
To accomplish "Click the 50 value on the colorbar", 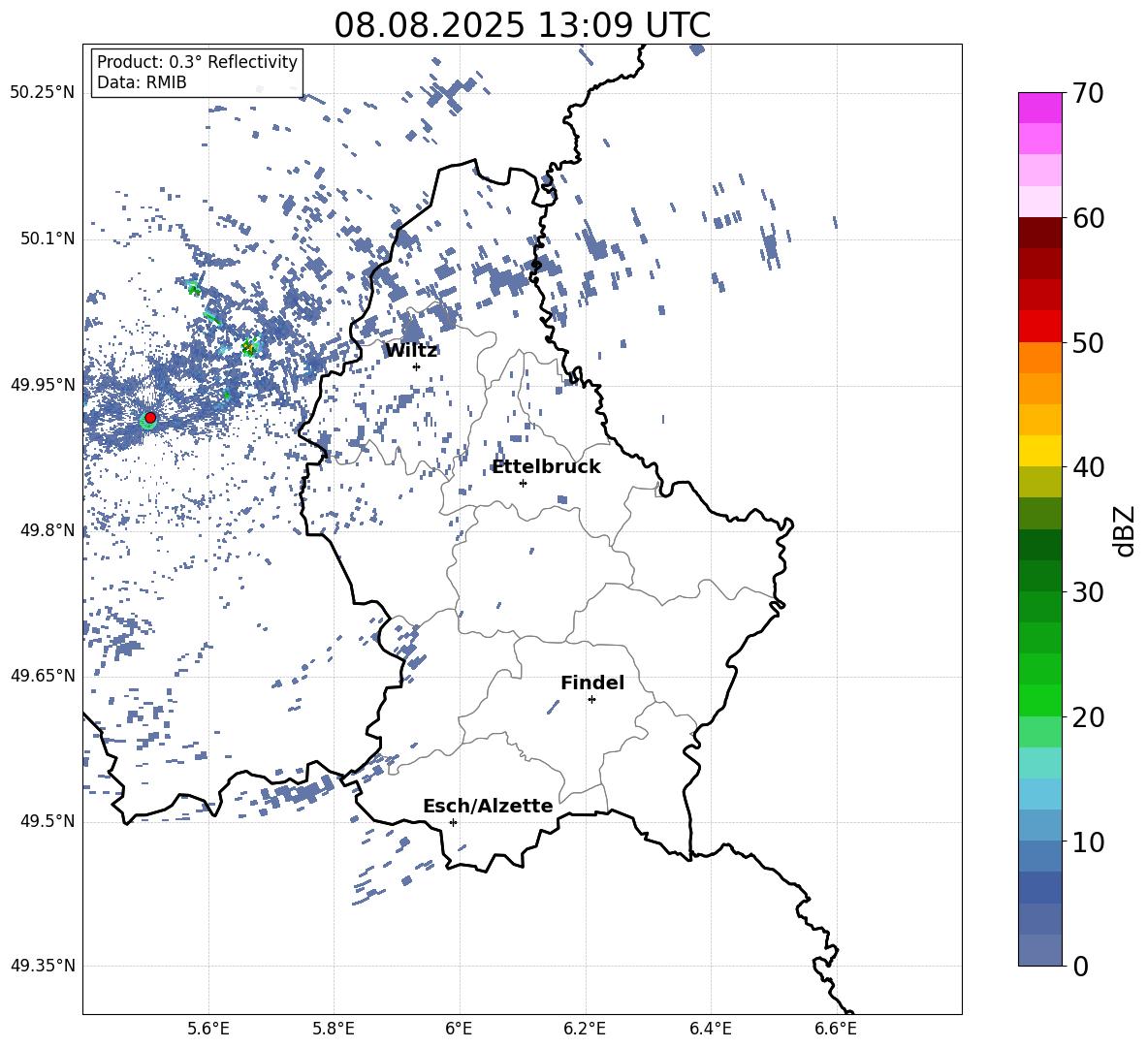I will [1089, 342].
